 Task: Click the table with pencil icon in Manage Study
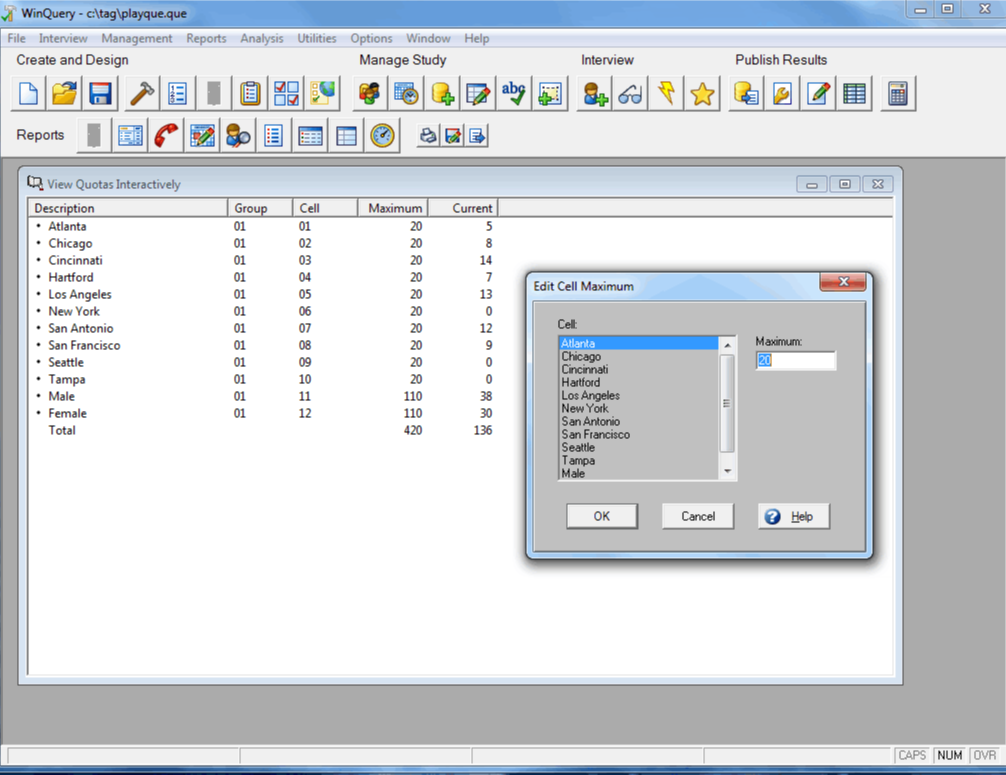478,94
